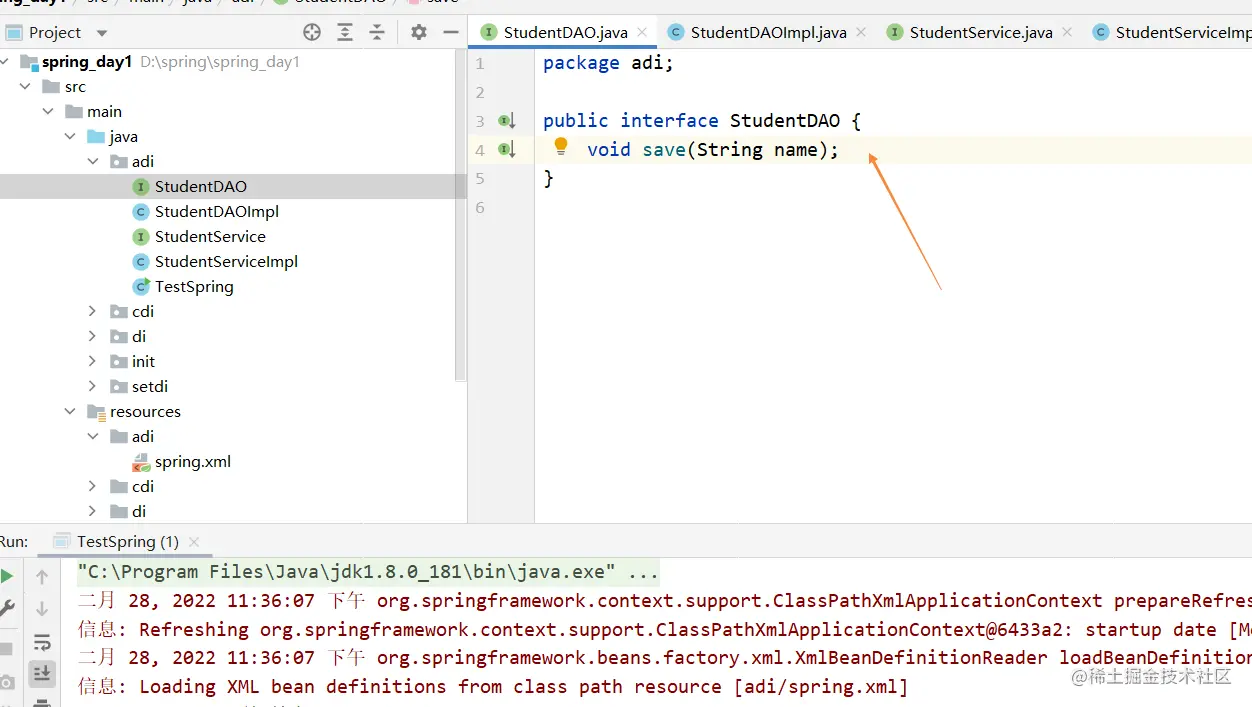Collapse the adi package under java
This screenshot has height=707, width=1252.
tap(93, 162)
